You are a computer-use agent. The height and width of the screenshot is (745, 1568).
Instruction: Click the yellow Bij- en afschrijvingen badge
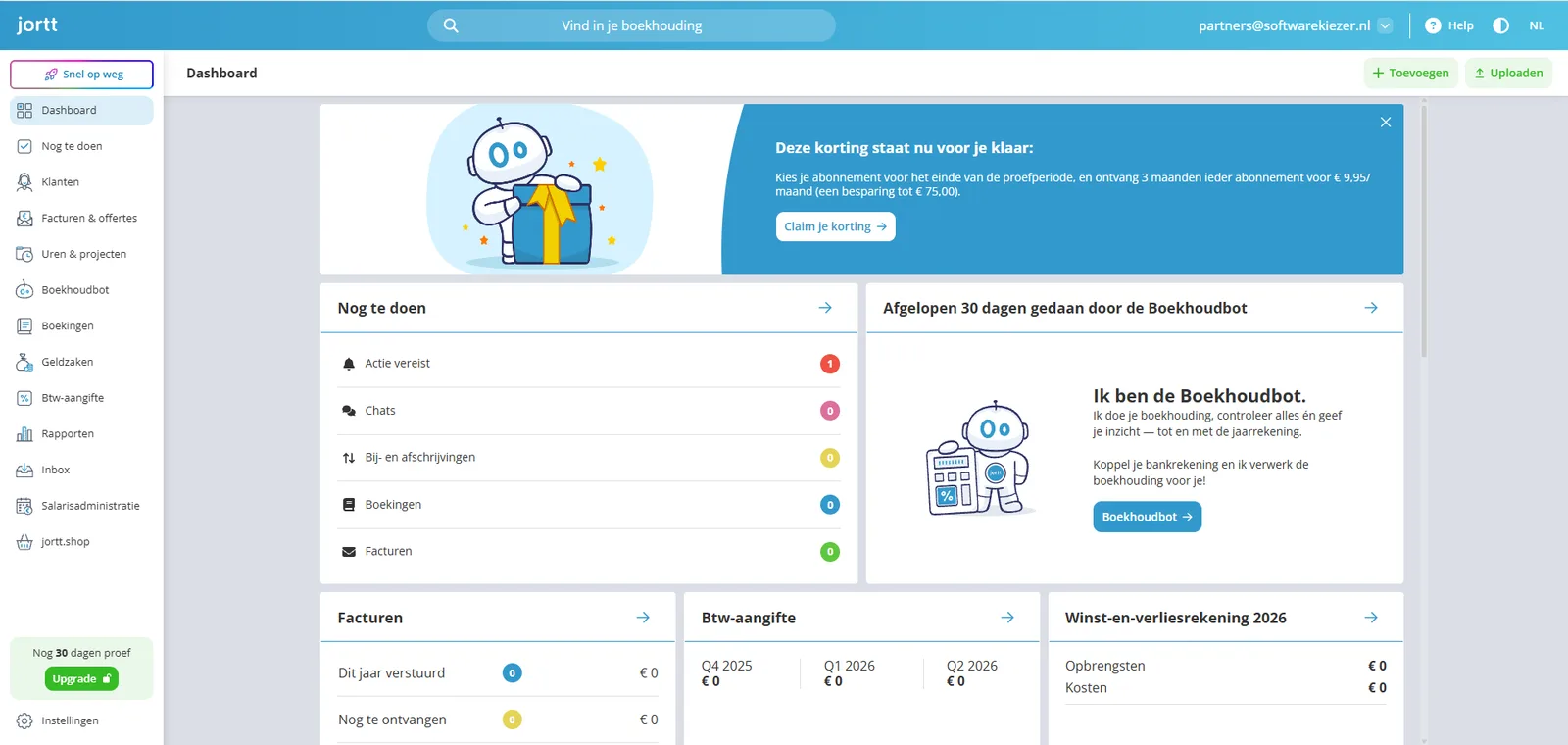(830, 458)
